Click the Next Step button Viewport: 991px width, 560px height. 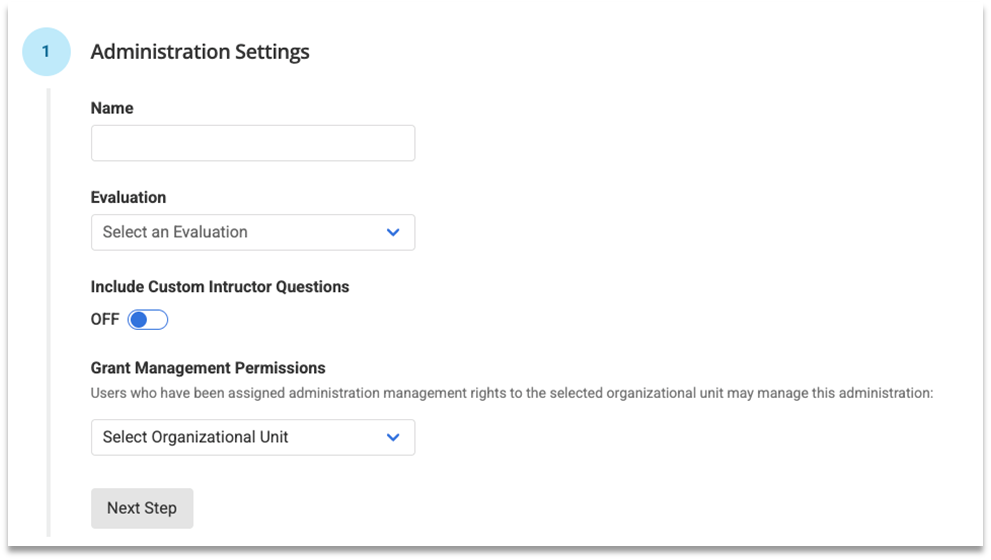pos(141,508)
